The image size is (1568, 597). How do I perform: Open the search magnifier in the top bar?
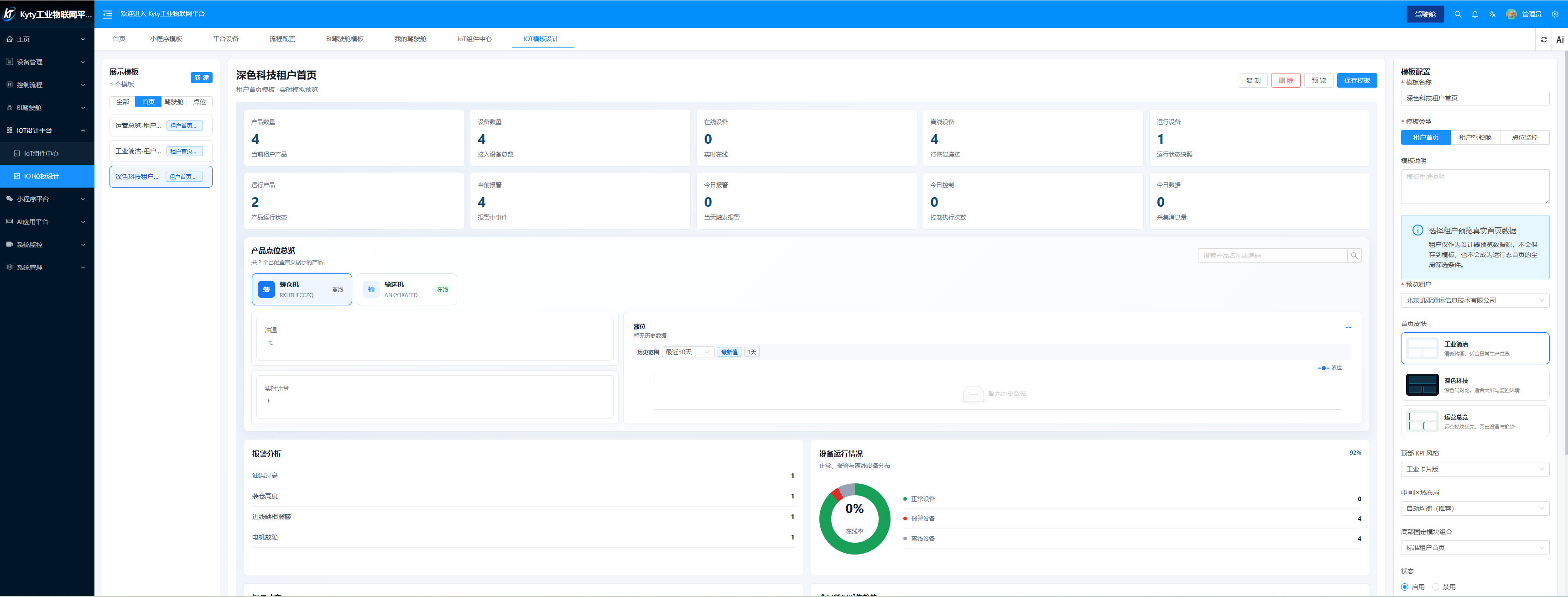1457,14
